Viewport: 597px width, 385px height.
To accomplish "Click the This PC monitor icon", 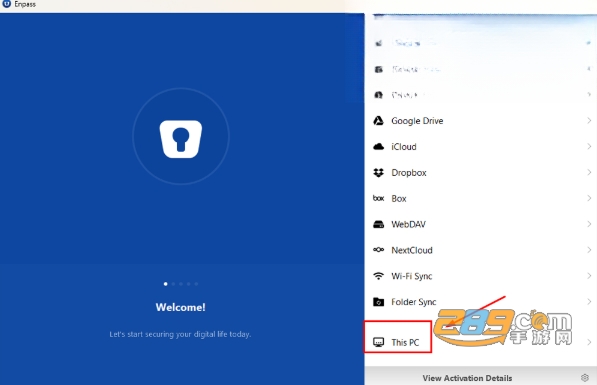I will [x=378, y=342].
